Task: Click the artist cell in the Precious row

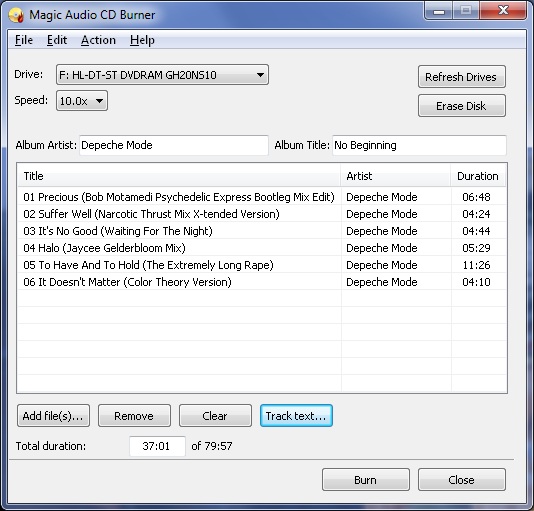Action: click(382, 197)
